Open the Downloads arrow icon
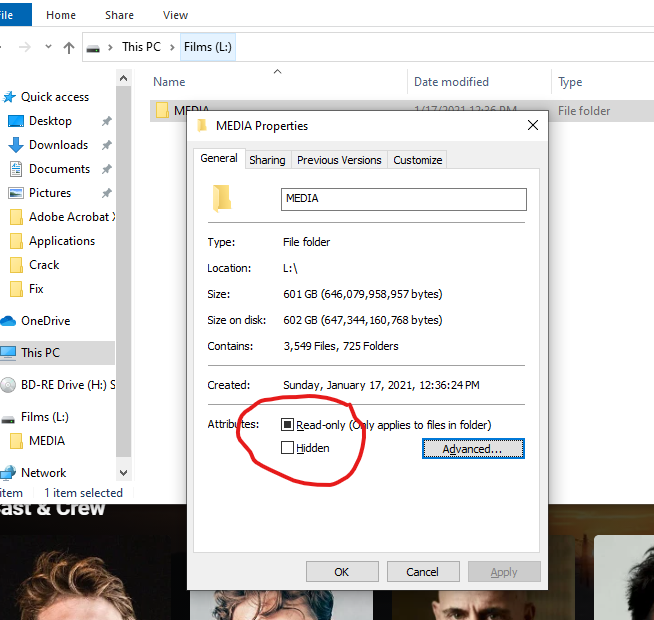 point(16,145)
